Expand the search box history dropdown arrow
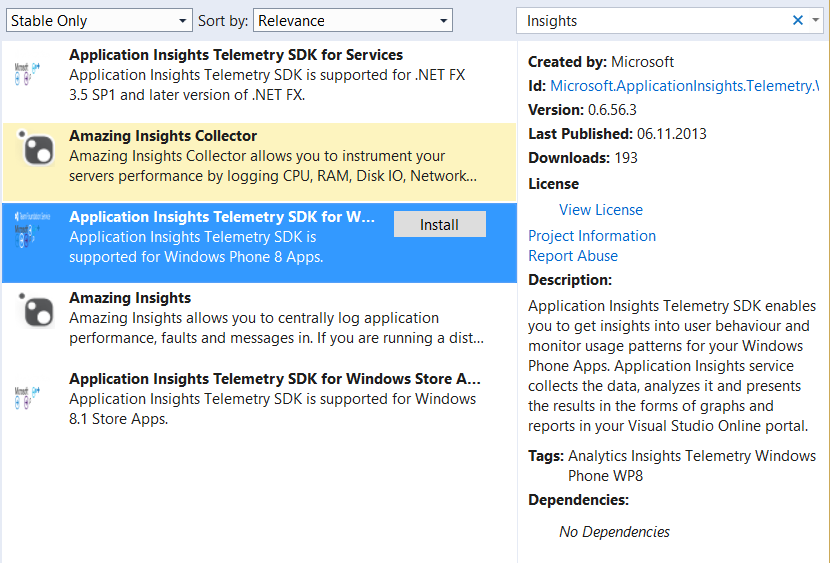 (x=816, y=20)
